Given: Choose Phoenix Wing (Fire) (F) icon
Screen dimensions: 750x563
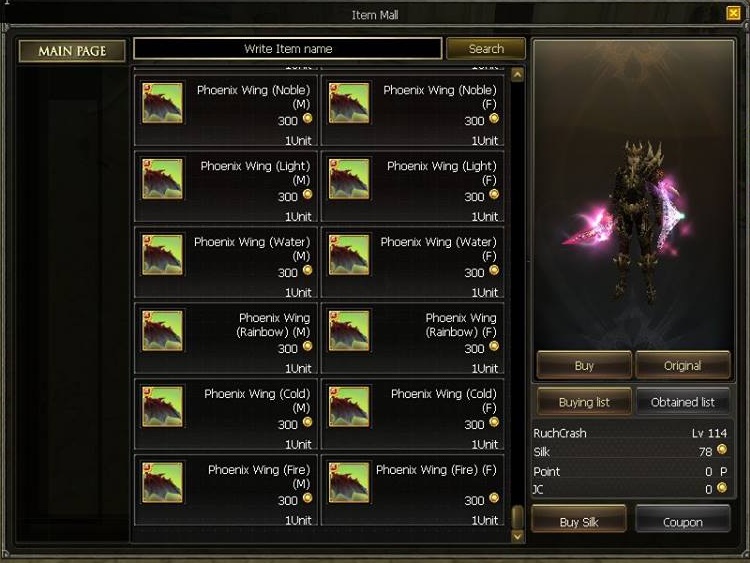Looking at the screenshot, I should 349,482.
